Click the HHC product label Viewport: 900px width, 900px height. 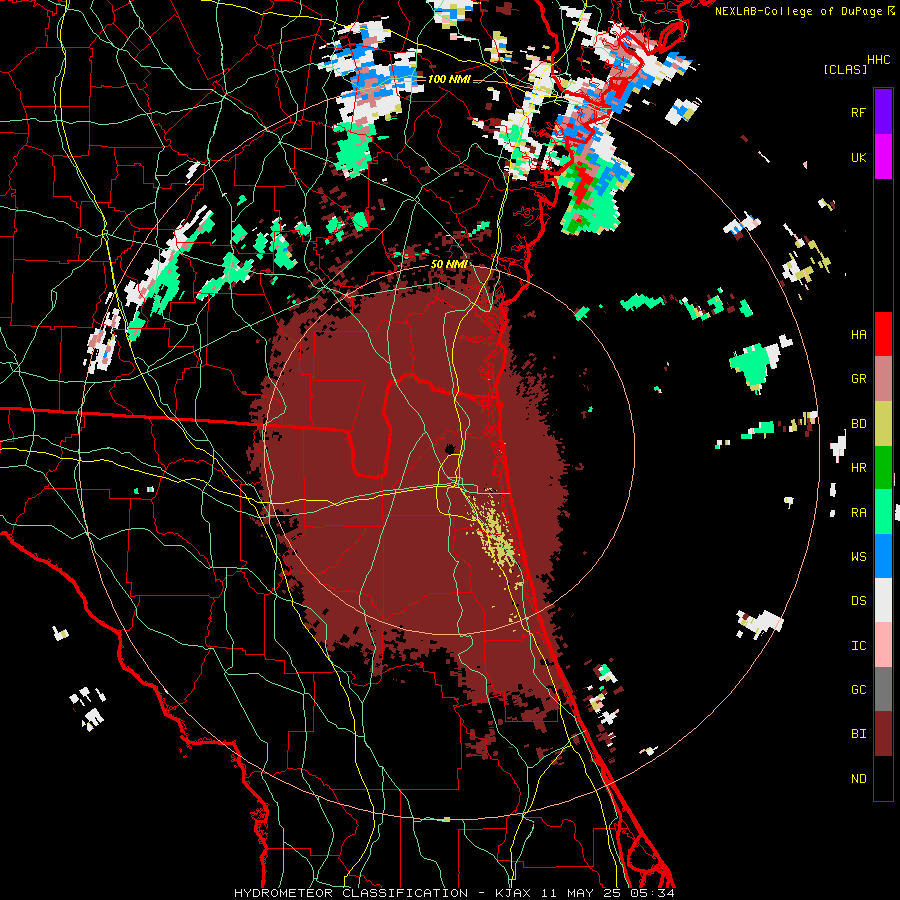tap(879, 60)
